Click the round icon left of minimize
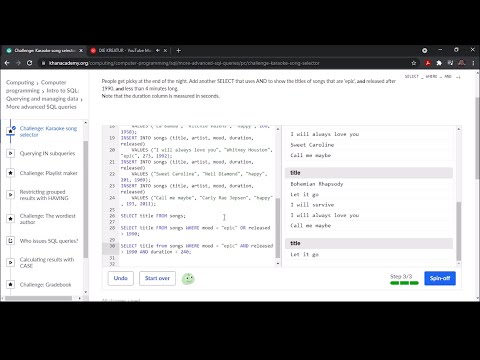 pos(424,50)
